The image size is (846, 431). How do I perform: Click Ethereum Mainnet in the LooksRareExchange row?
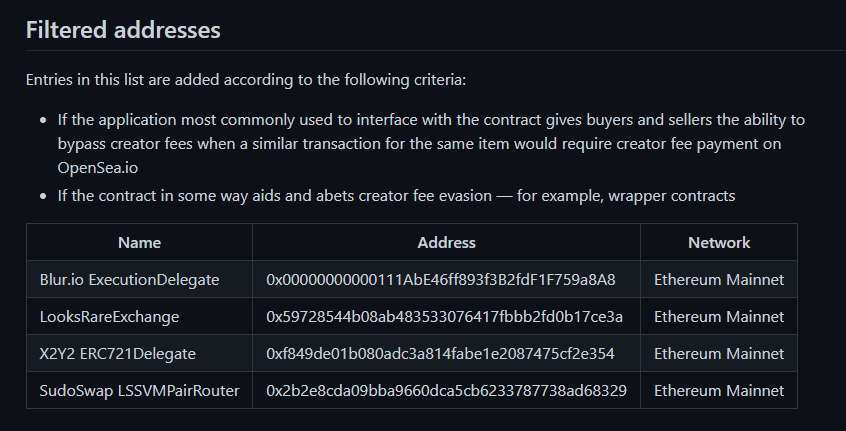[719, 316]
